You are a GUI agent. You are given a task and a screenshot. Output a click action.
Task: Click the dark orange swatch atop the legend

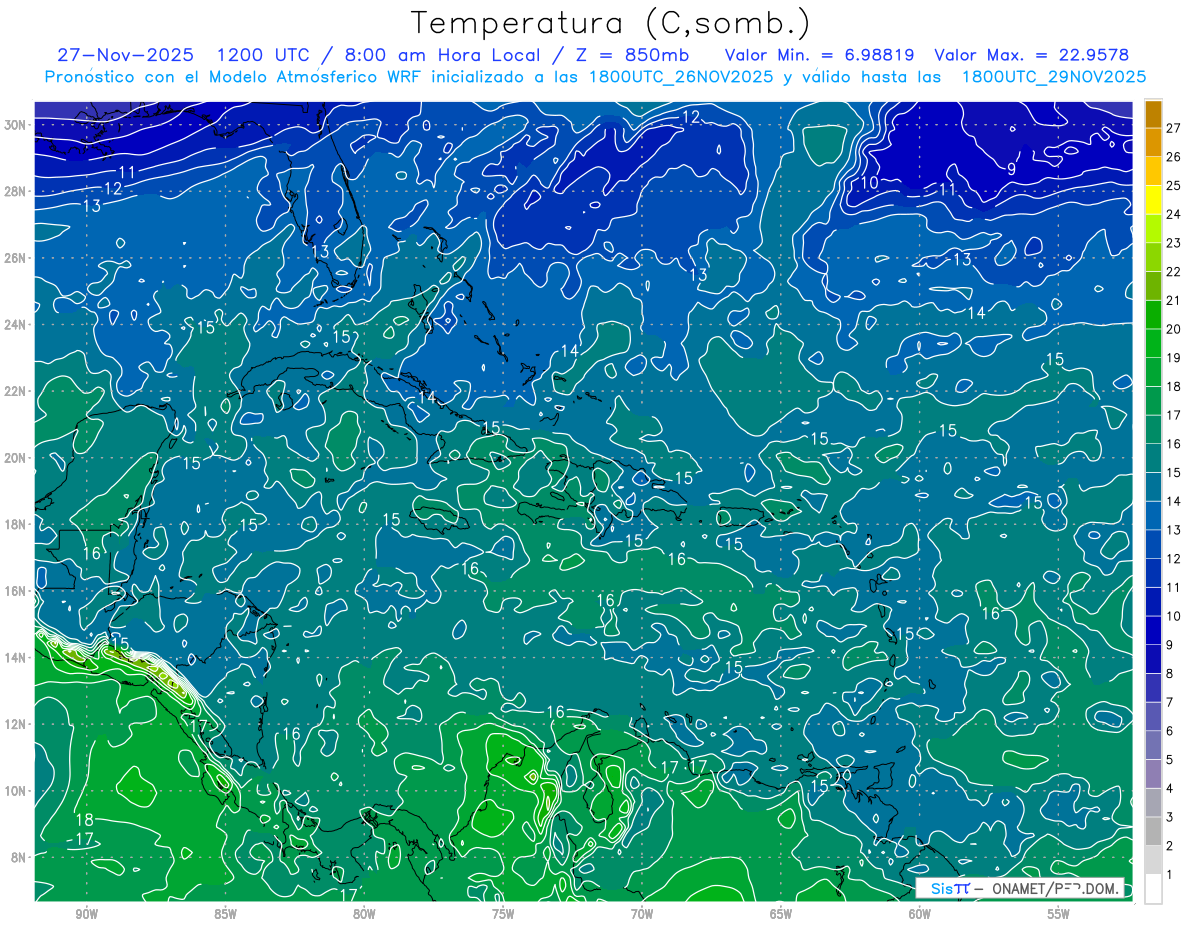click(1153, 114)
